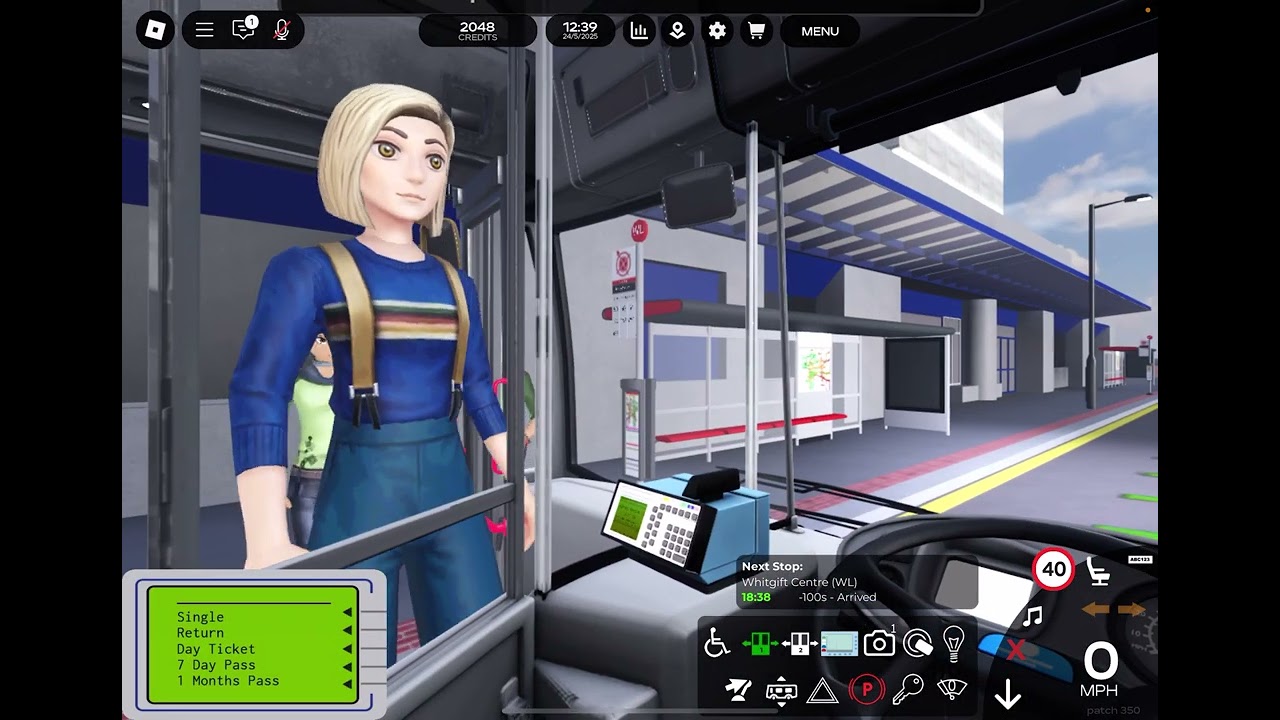Open the chat with one notification

point(244,29)
